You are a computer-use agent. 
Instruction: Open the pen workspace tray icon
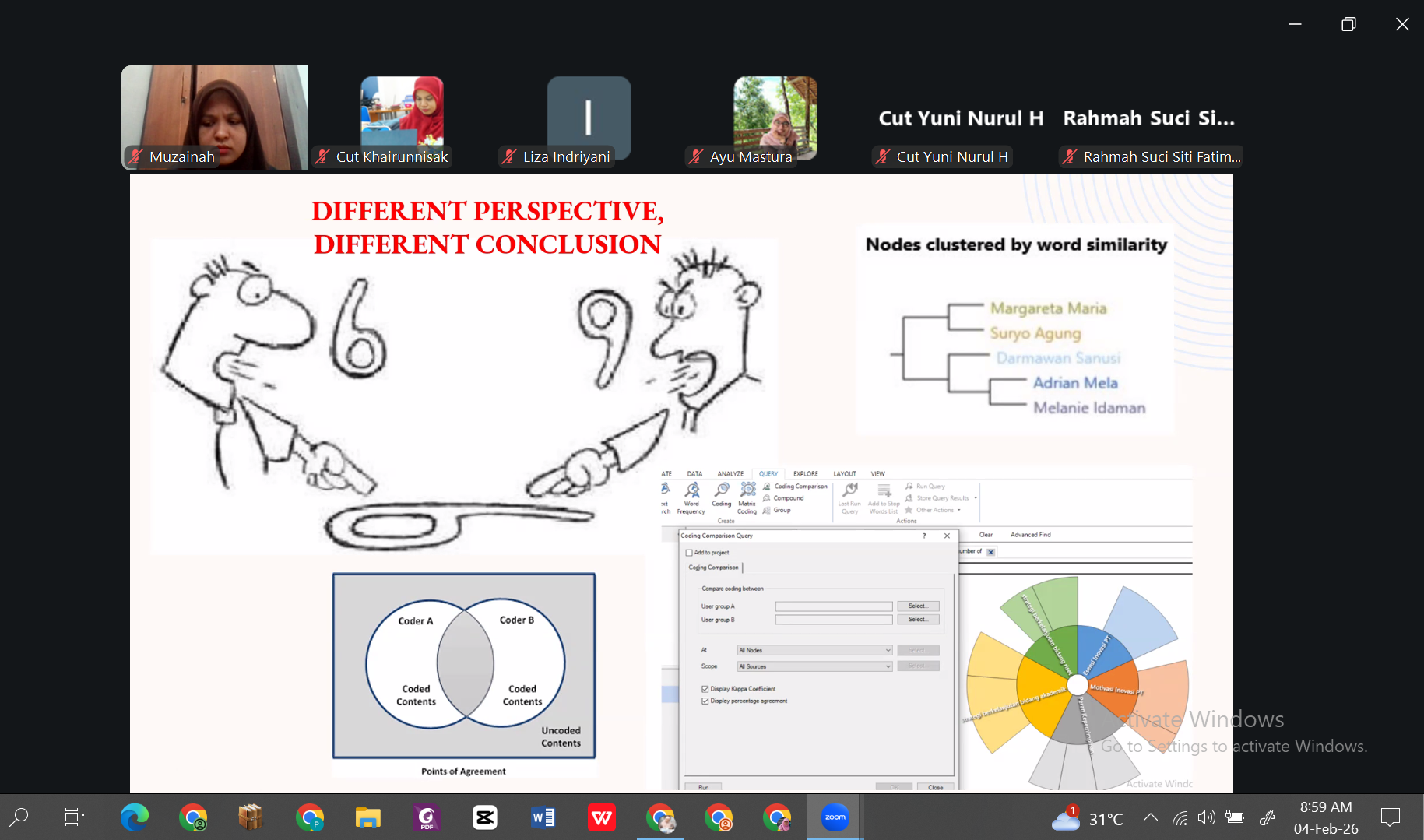(x=1268, y=817)
